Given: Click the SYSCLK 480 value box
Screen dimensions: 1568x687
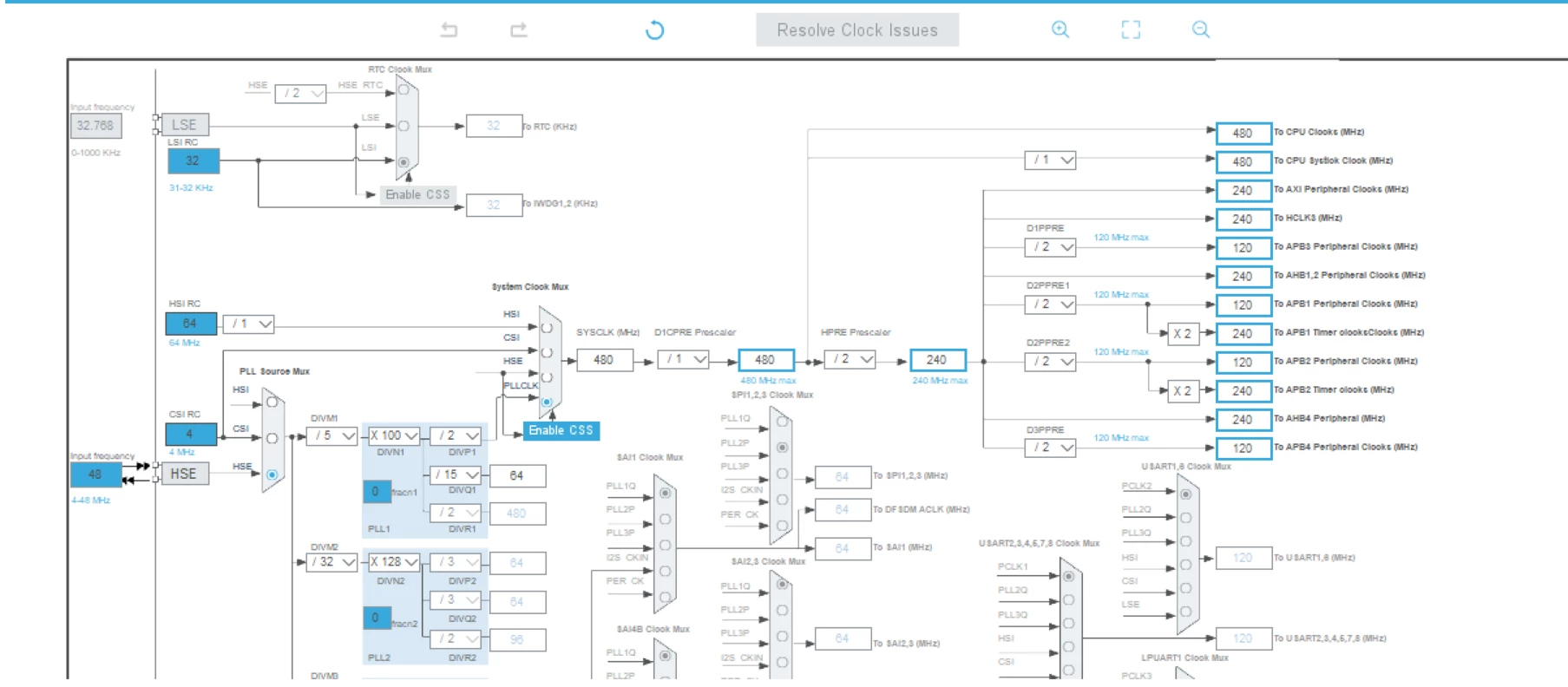Looking at the screenshot, I should [604, 359].
